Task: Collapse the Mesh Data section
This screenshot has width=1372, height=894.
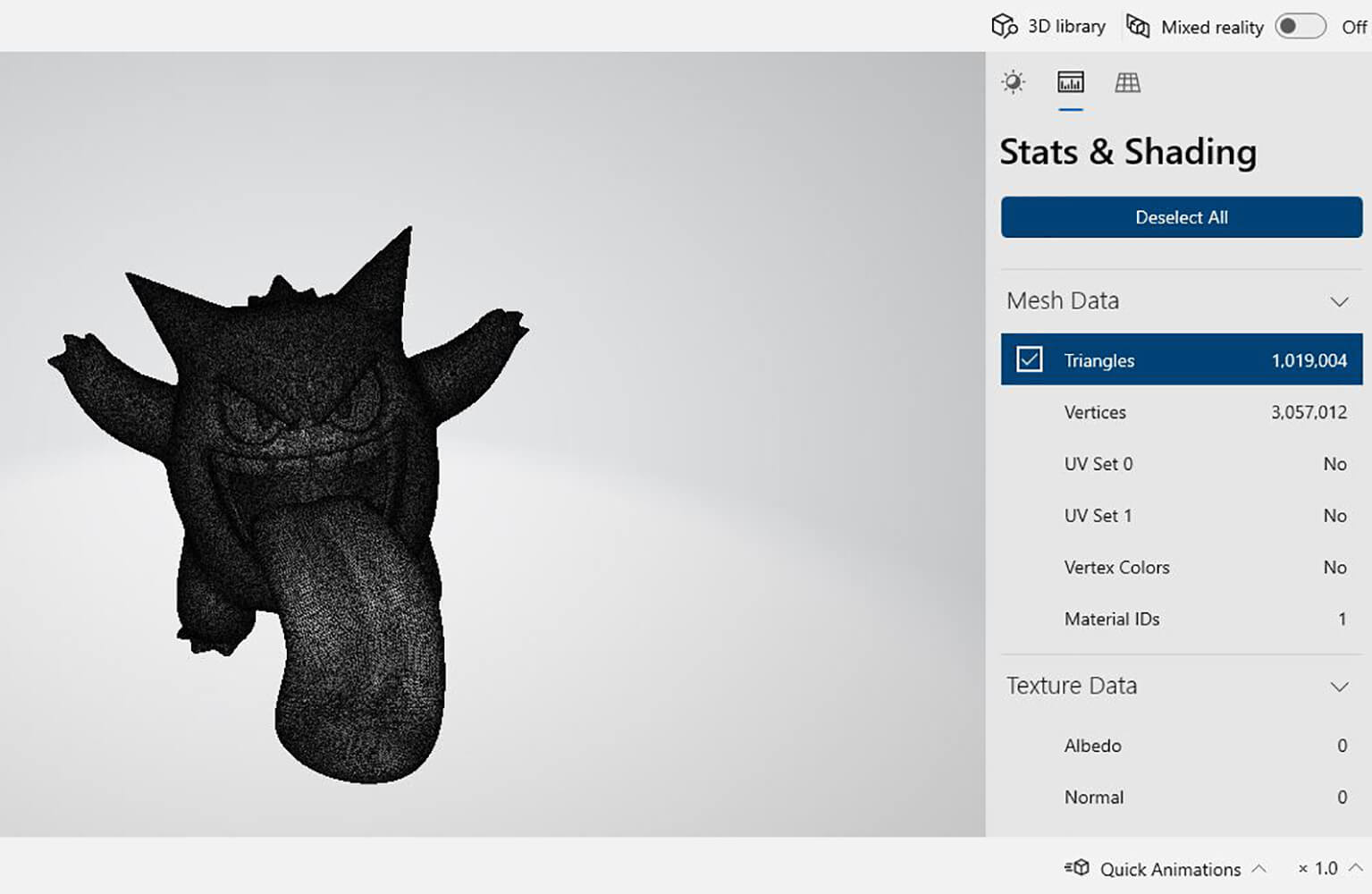Action: point(1338,301)
